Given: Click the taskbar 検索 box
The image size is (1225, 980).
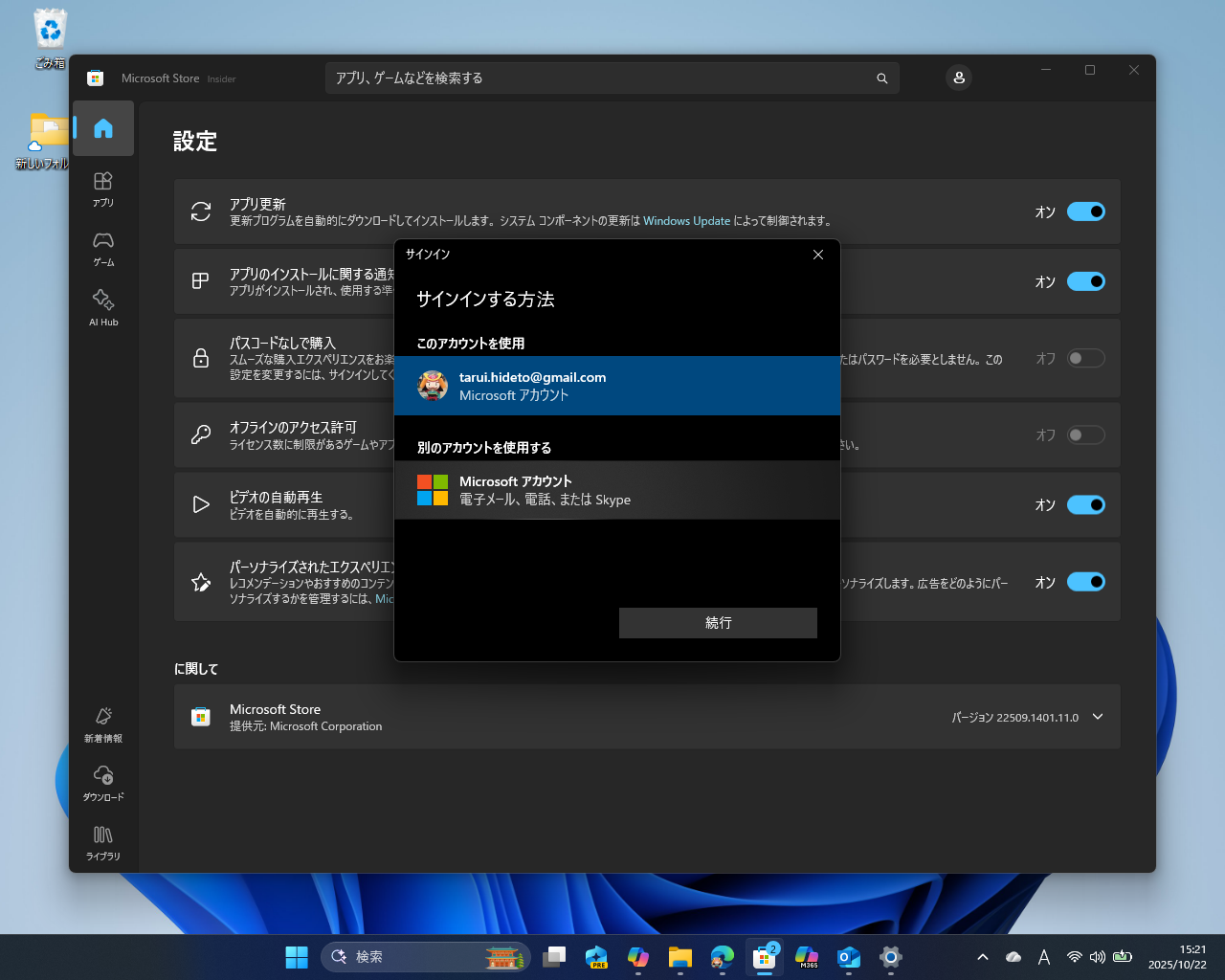Looking at the screenshot, I should 426,957.
